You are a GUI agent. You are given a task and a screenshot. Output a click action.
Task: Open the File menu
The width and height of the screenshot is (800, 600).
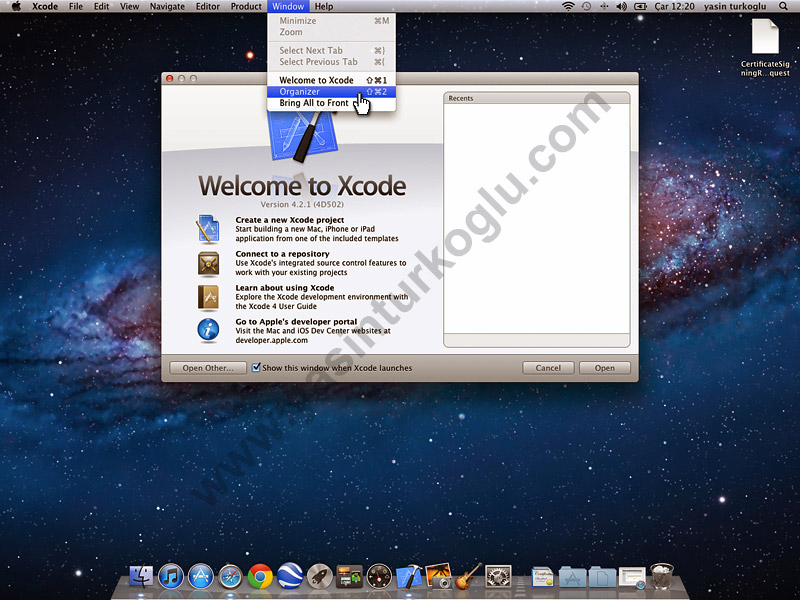76,6
